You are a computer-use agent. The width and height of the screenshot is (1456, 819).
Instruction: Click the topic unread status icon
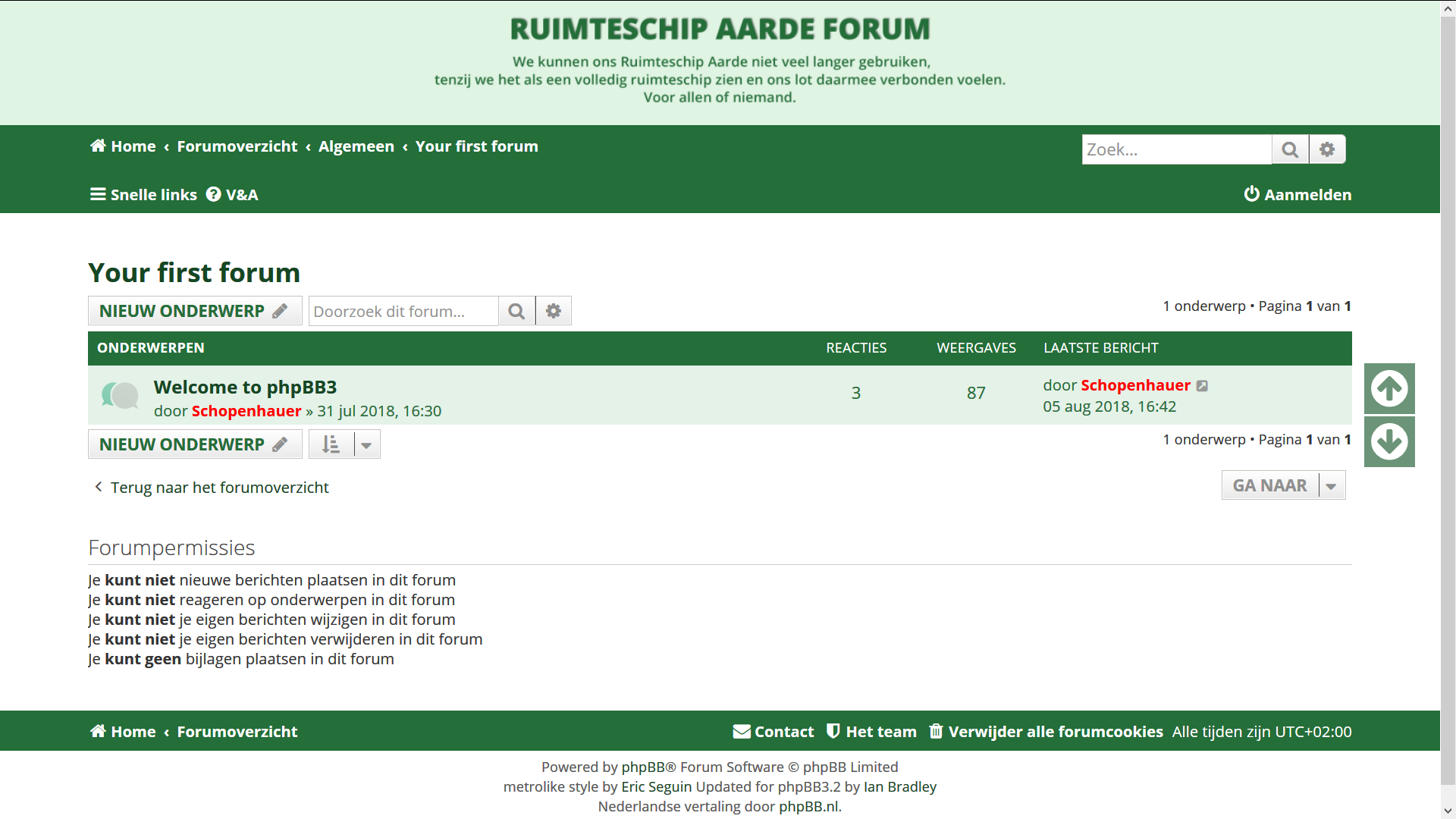click(120, 395)
